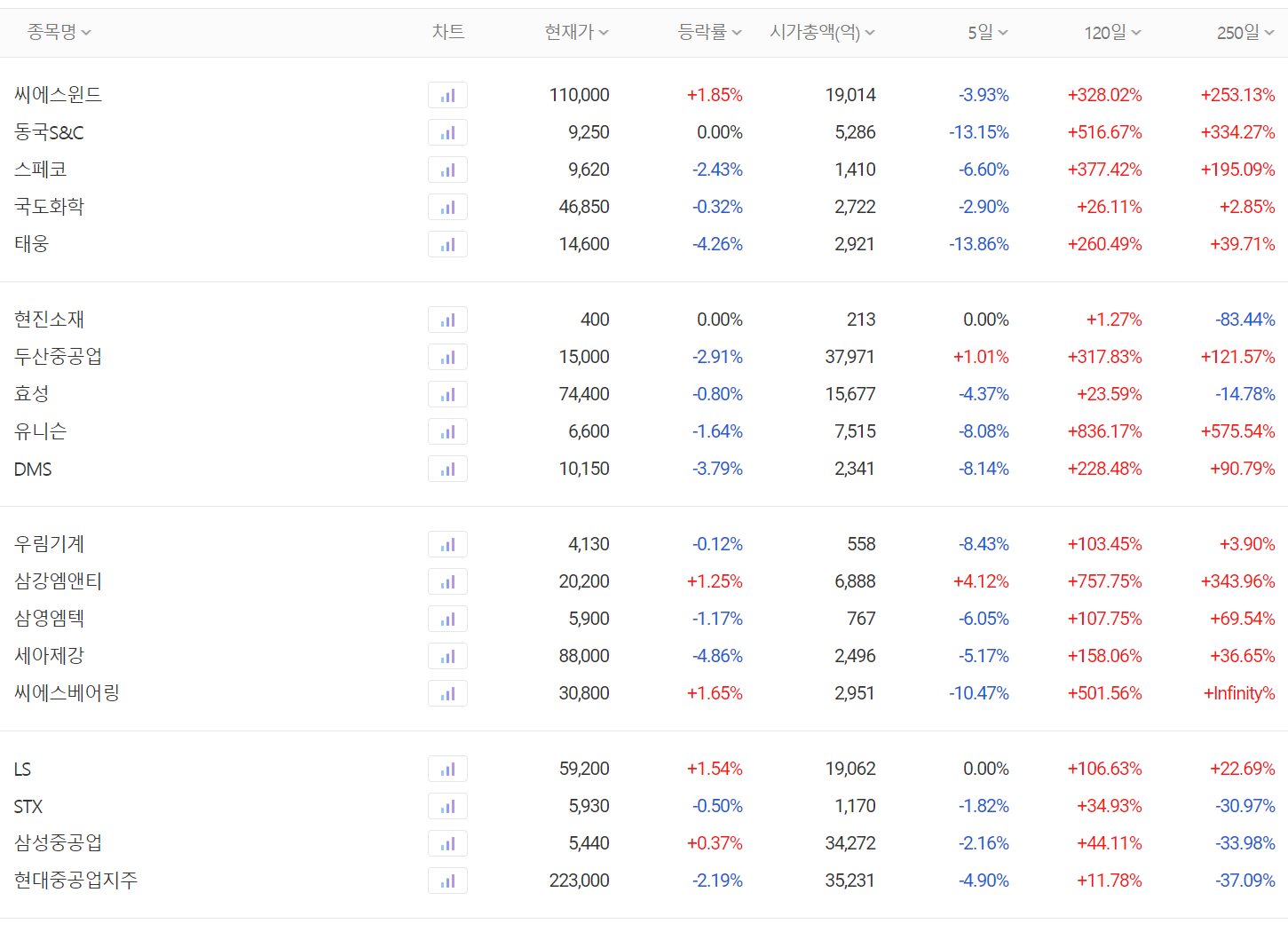This screenshot has width=1288, height=932.
Task: Open chart icon for 국도화학
Action: pos(447,207)
